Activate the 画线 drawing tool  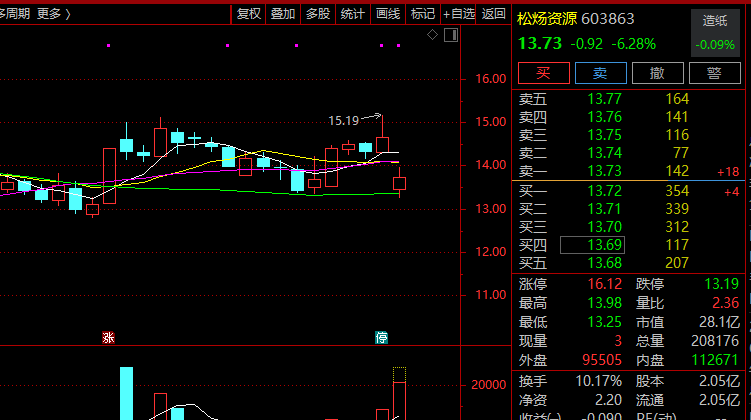(x=388, y=13)
